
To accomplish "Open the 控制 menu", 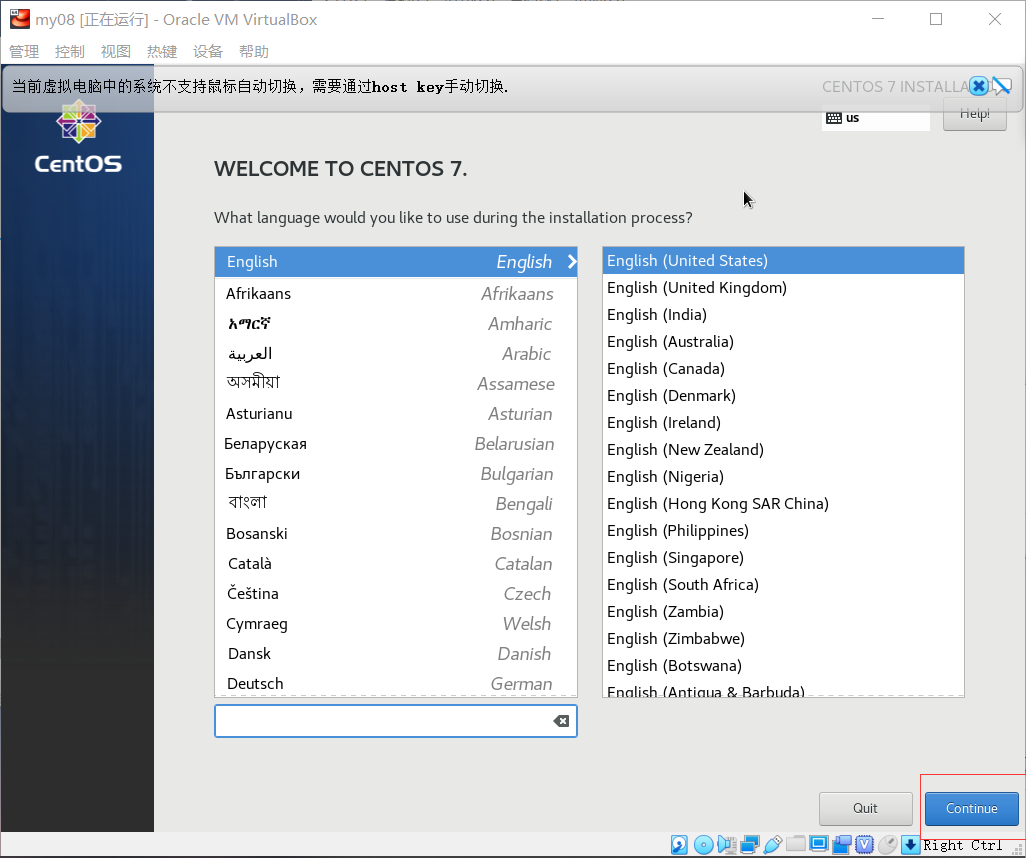I will tap(70, 52).
